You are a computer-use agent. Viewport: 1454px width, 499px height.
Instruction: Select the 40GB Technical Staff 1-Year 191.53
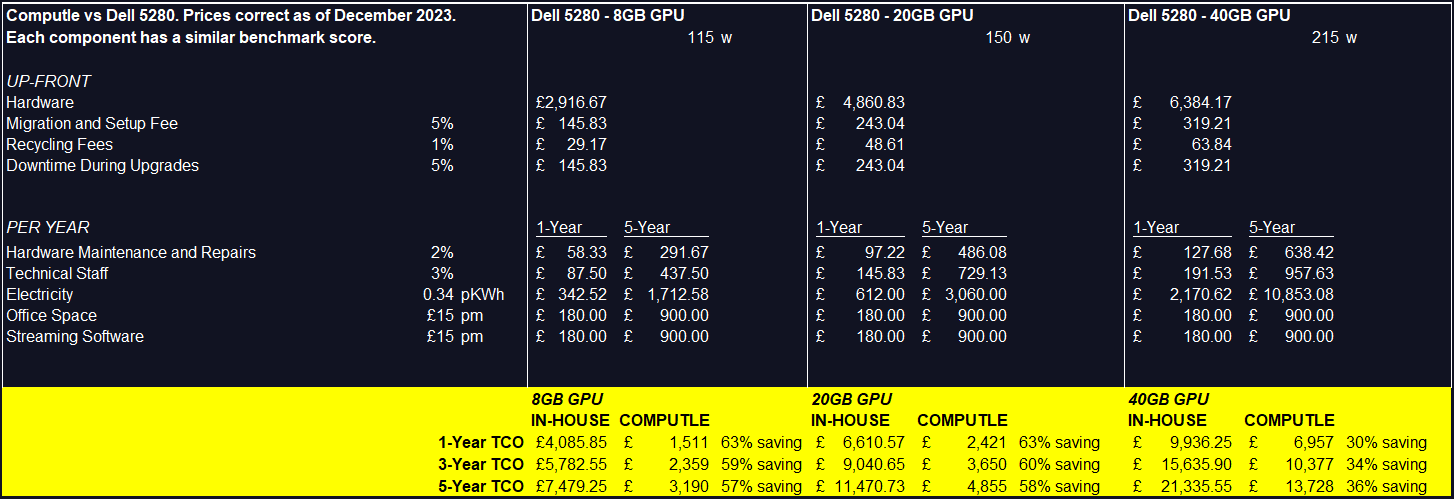1206,273
